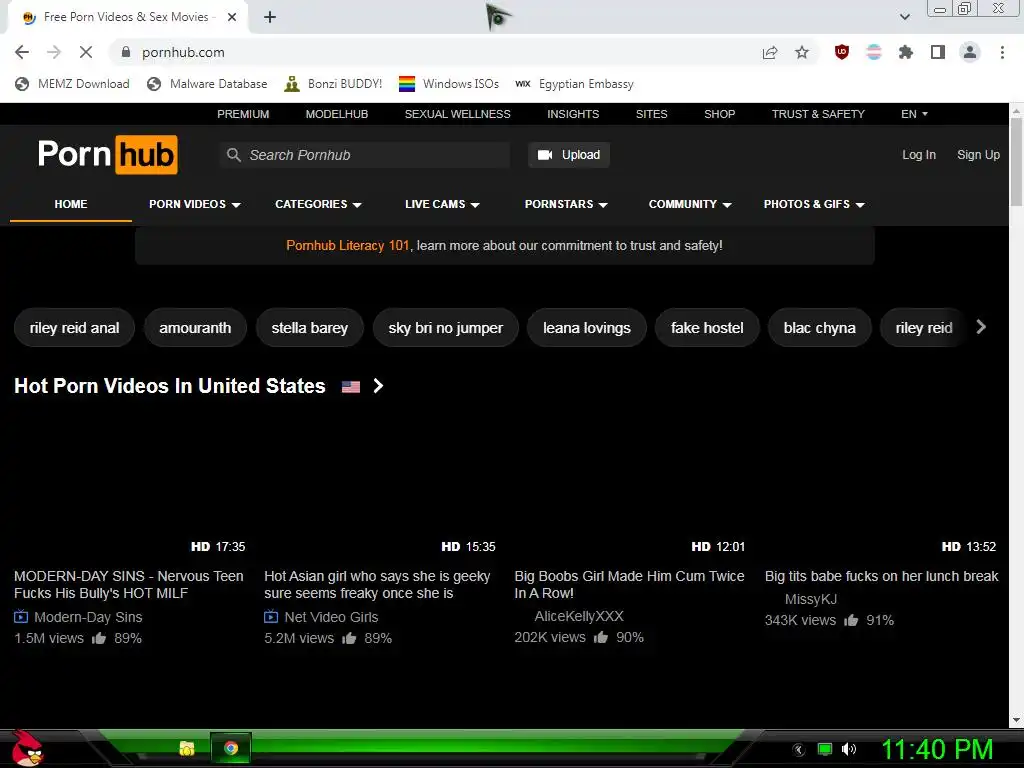
Task: Show more search chips with arrow
Action: (981, 327)
